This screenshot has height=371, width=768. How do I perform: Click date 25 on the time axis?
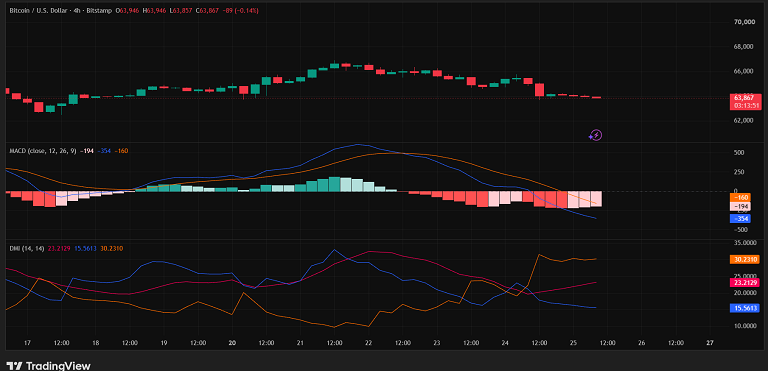(x=574, y=343)
